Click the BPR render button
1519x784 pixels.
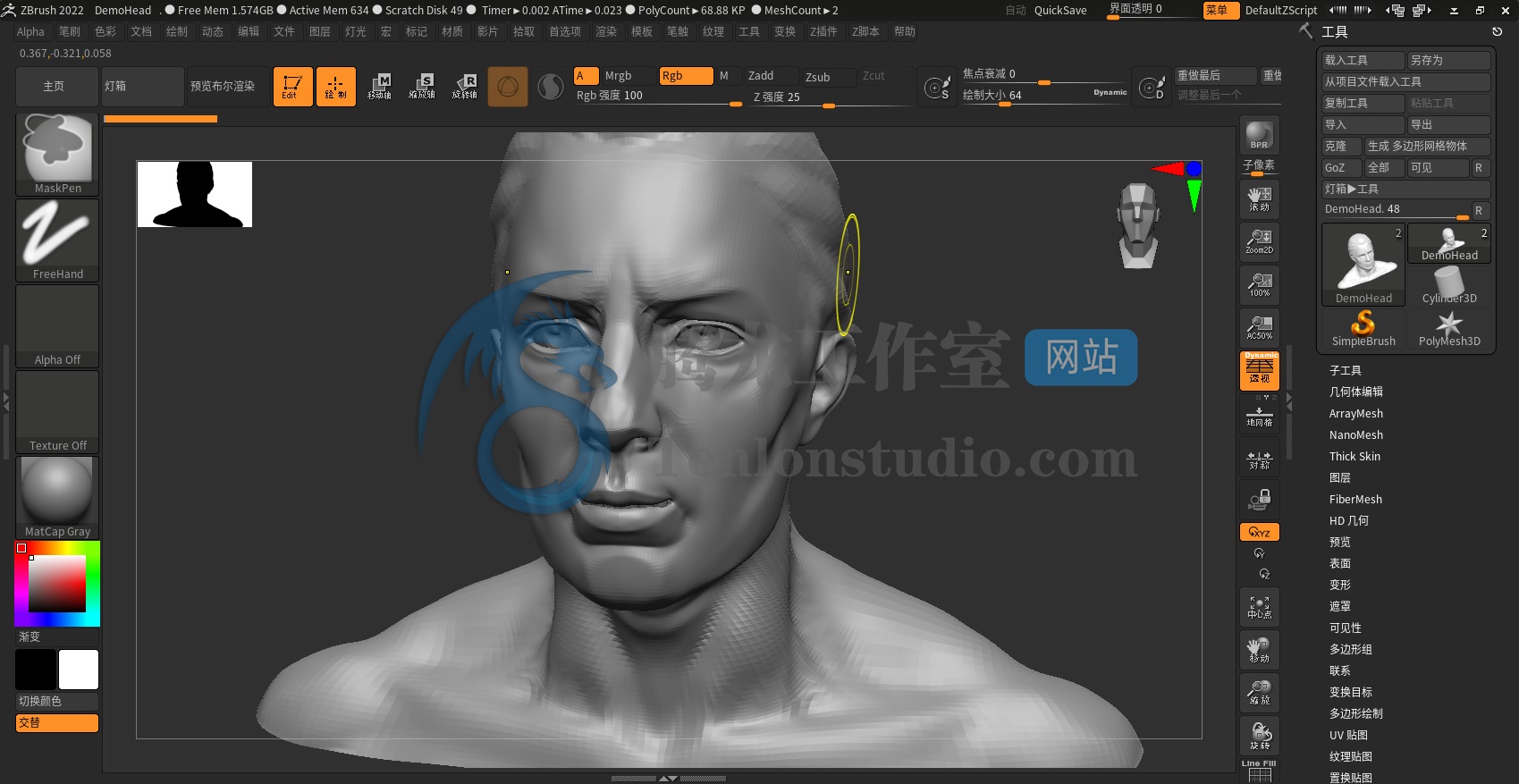point(1259,135)
